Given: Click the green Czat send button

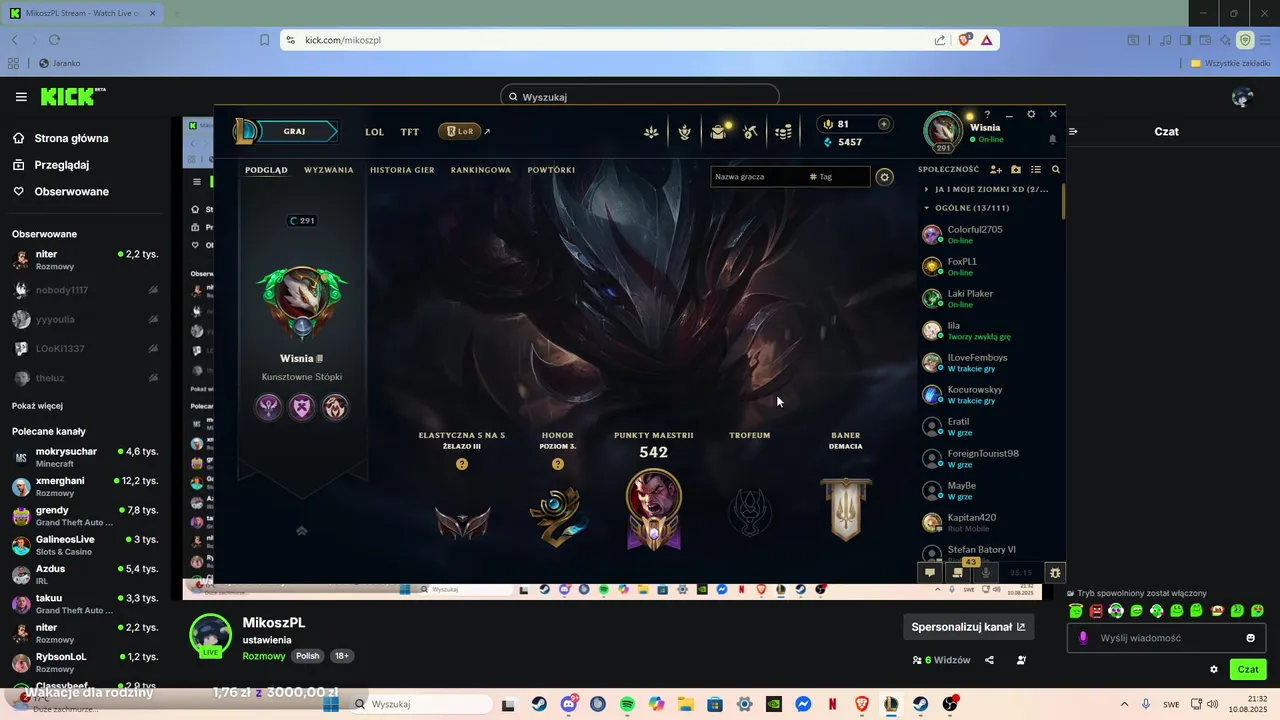Looking at the screenshot, I should click(1248, 670).
